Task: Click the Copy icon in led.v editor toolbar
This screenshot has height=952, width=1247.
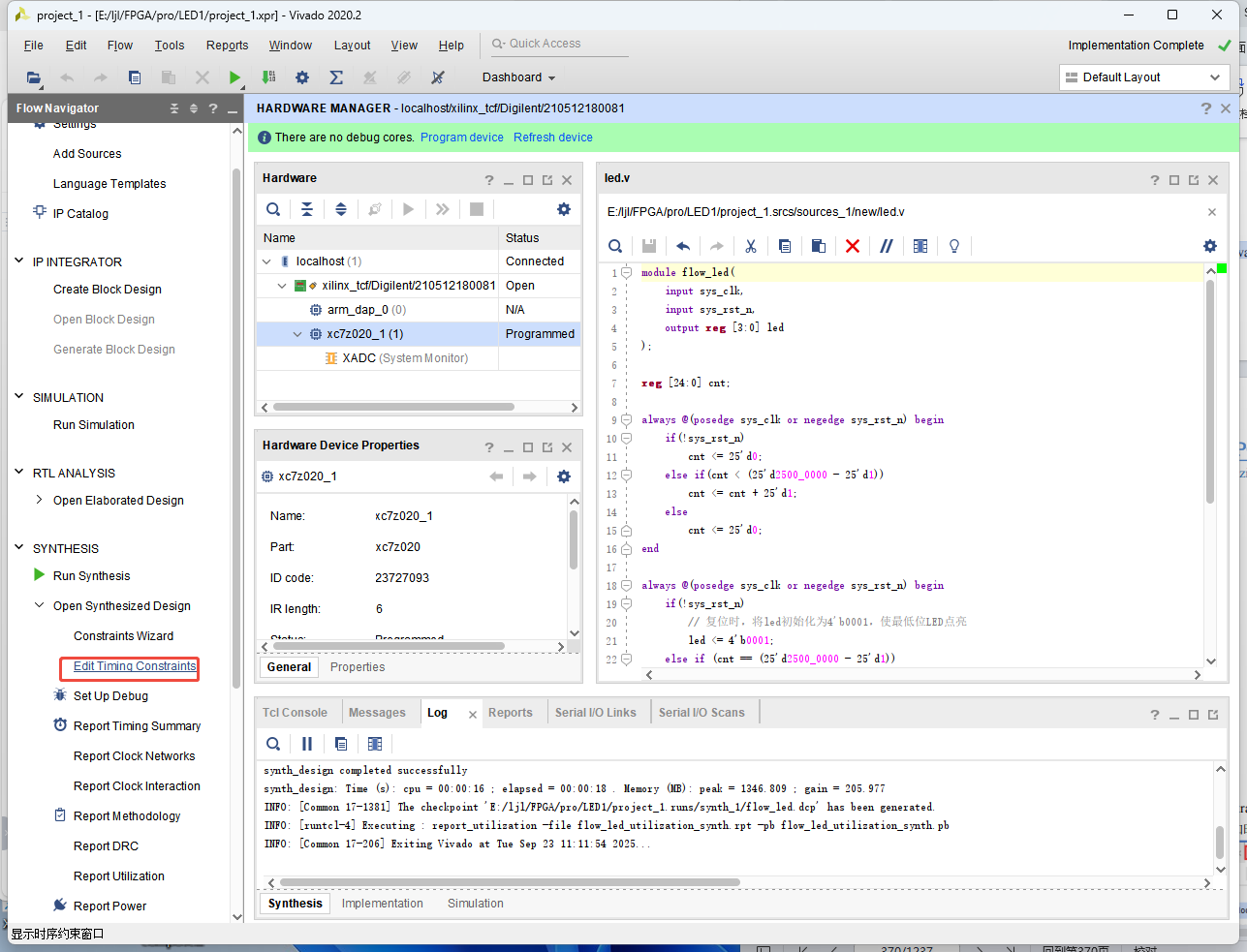Action: [785, 246]
